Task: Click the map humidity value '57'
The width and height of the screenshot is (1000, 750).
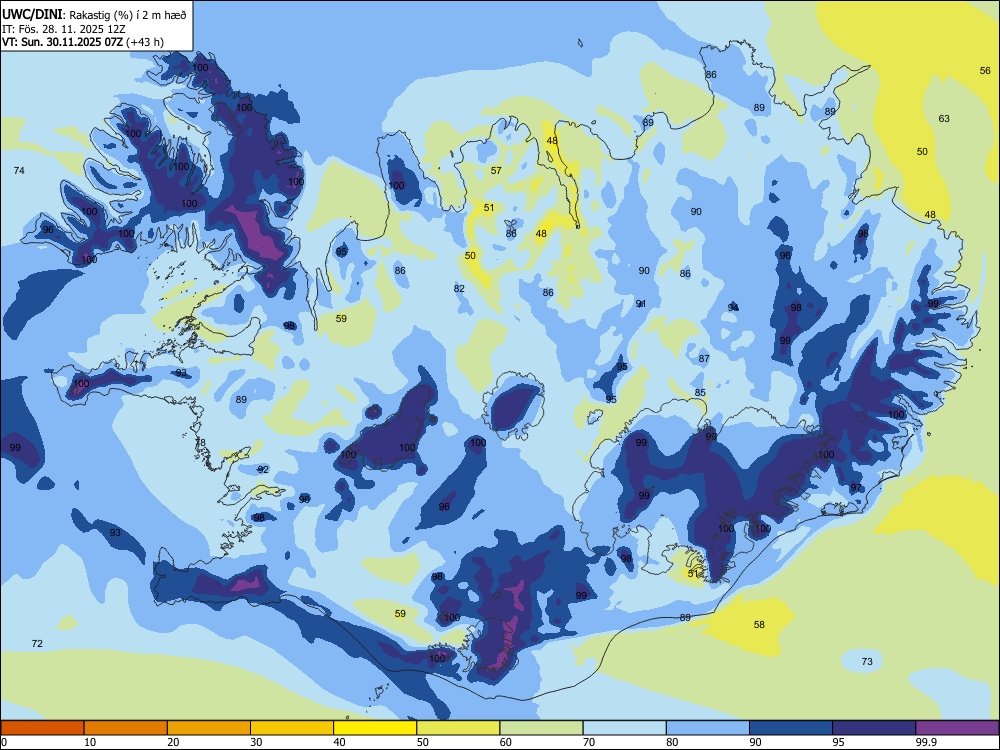Action: 496,170
